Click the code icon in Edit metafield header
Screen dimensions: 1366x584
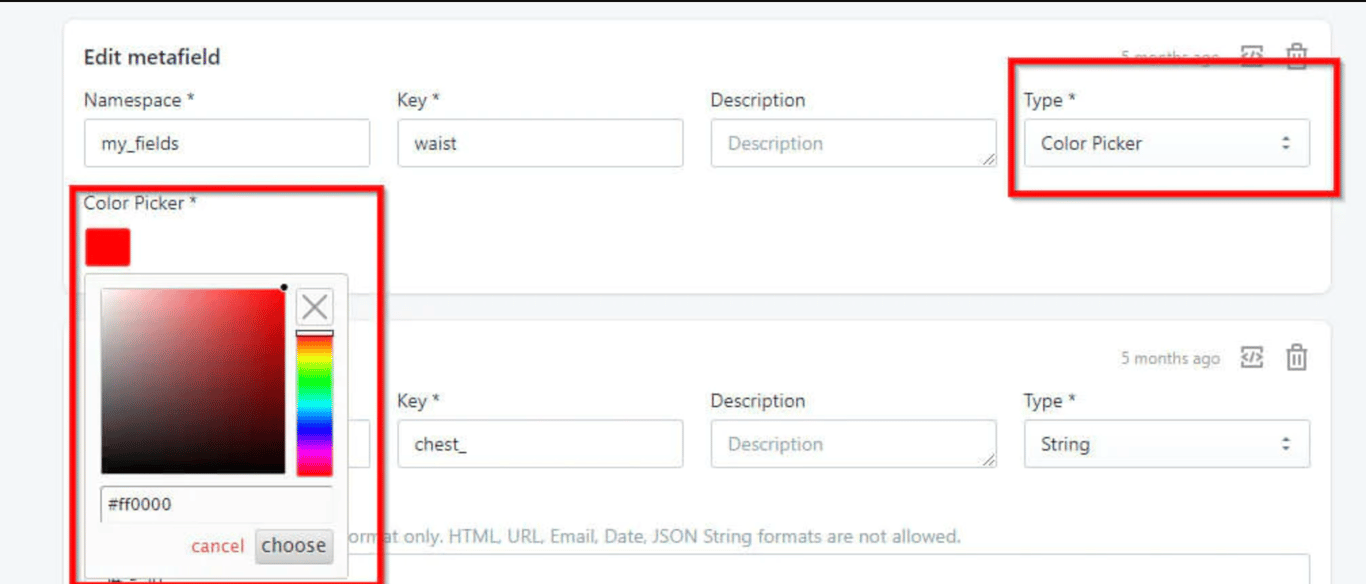coord(1252,56)
